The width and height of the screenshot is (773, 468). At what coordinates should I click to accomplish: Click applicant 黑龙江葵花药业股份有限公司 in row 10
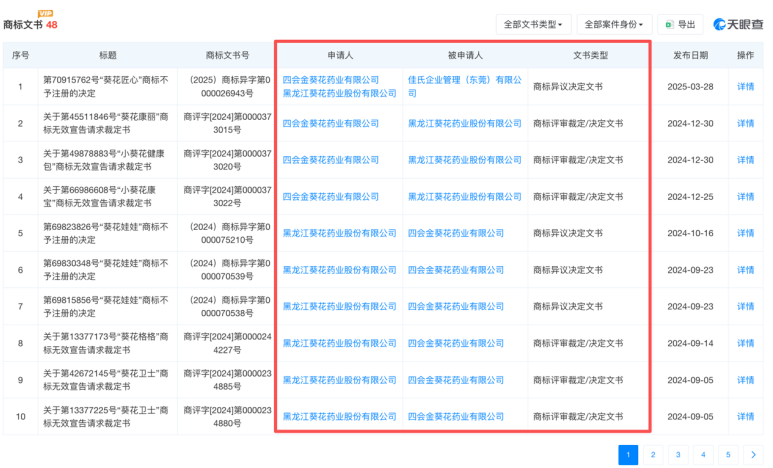[x=339, y=416]
